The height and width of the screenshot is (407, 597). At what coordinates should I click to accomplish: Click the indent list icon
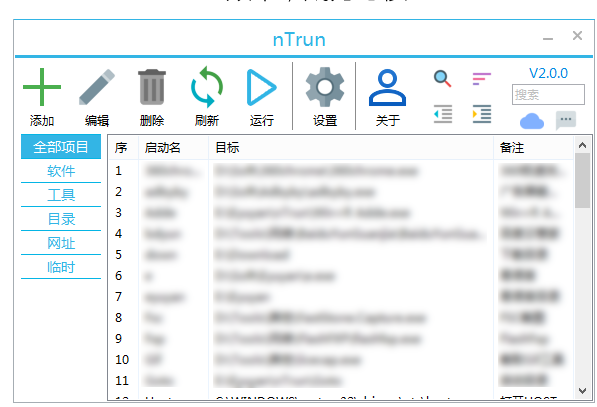(482, 114)
